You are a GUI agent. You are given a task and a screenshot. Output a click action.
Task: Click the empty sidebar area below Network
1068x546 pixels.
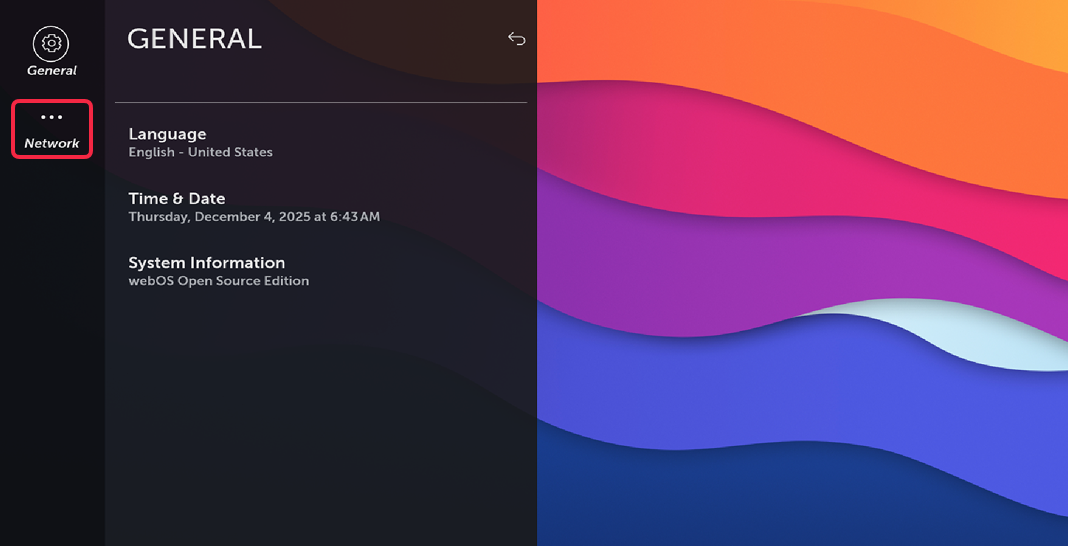(52, 350)
